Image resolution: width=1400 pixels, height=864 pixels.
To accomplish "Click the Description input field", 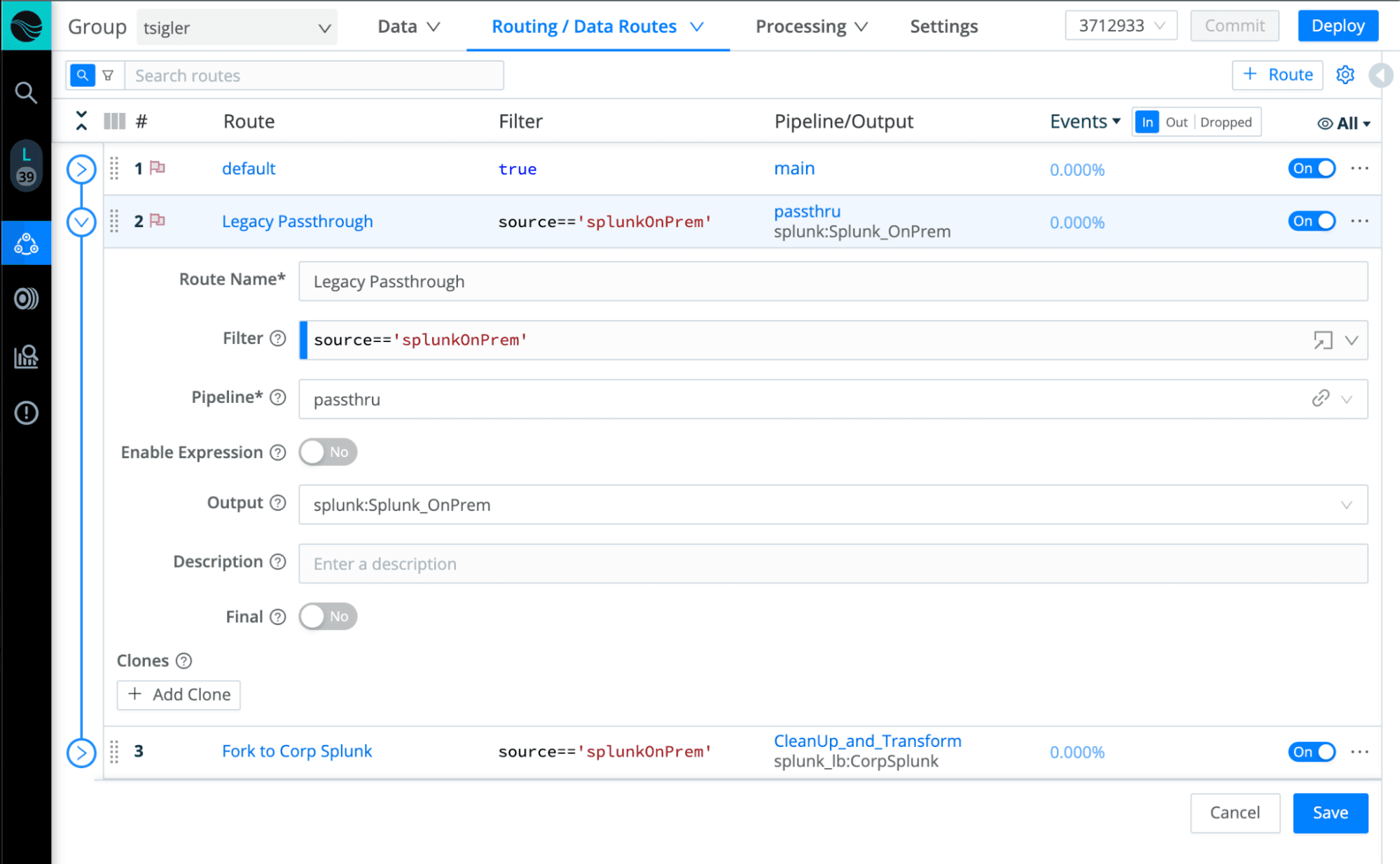I will point(833,564).
